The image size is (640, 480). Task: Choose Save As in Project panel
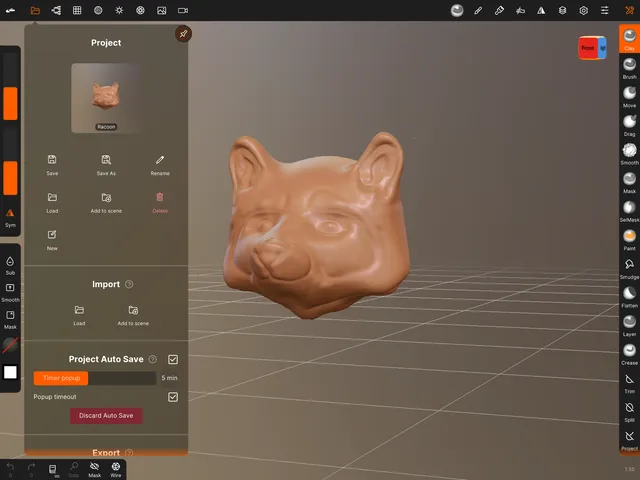tap(106, 165)
